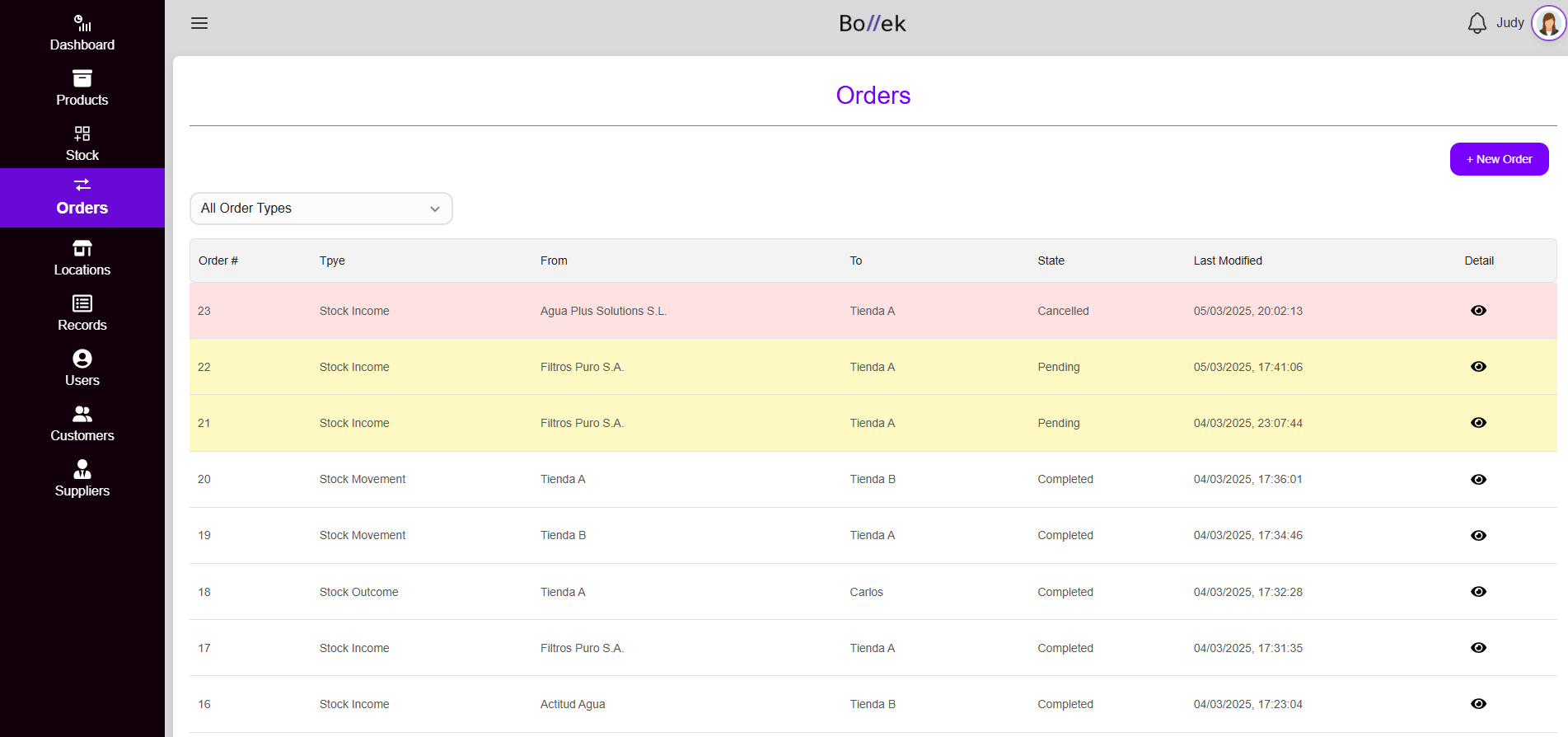Screen dimensions: 1568x737
Task: Open the Customers page
Action: [x=82, y=424]
